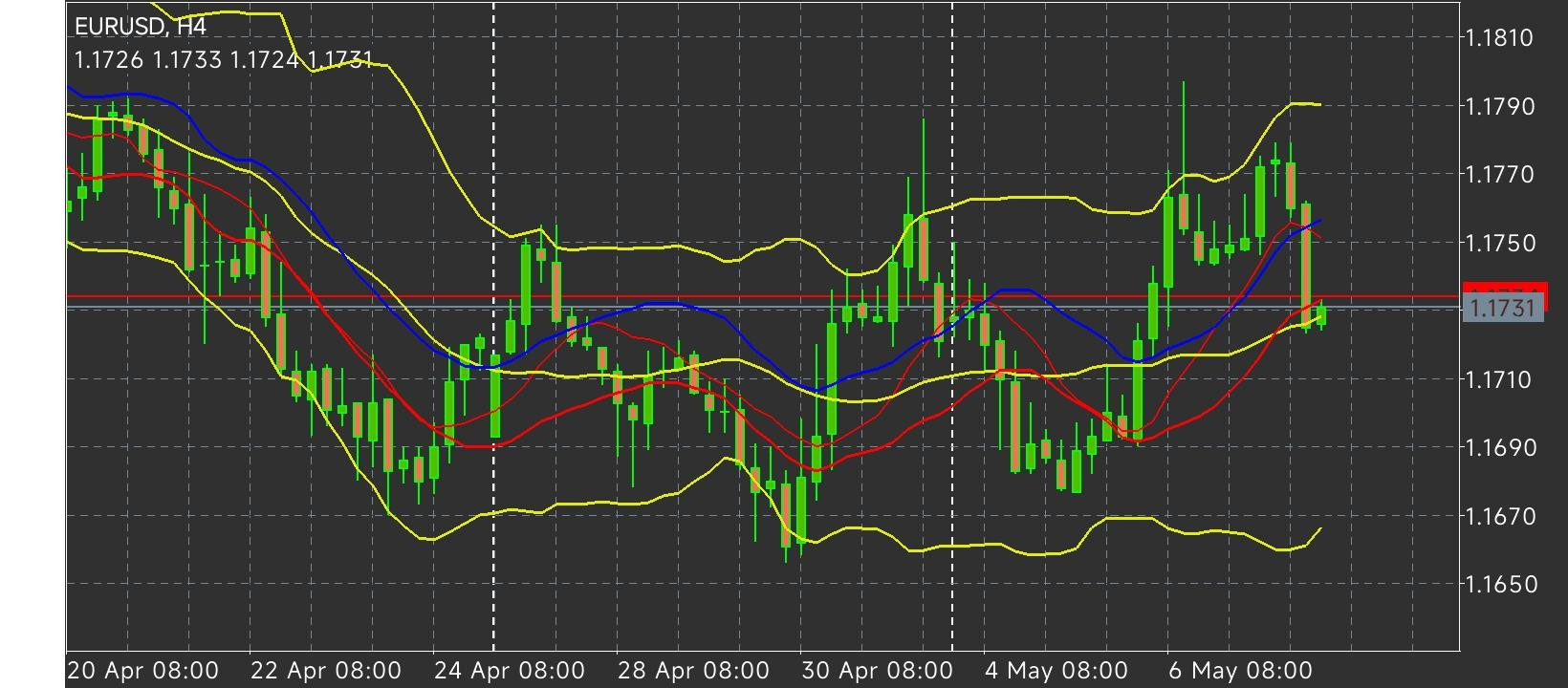Tap the 1.1670 price axis label
This screenshot has width=1568, height=688.
coord(1499,516)
